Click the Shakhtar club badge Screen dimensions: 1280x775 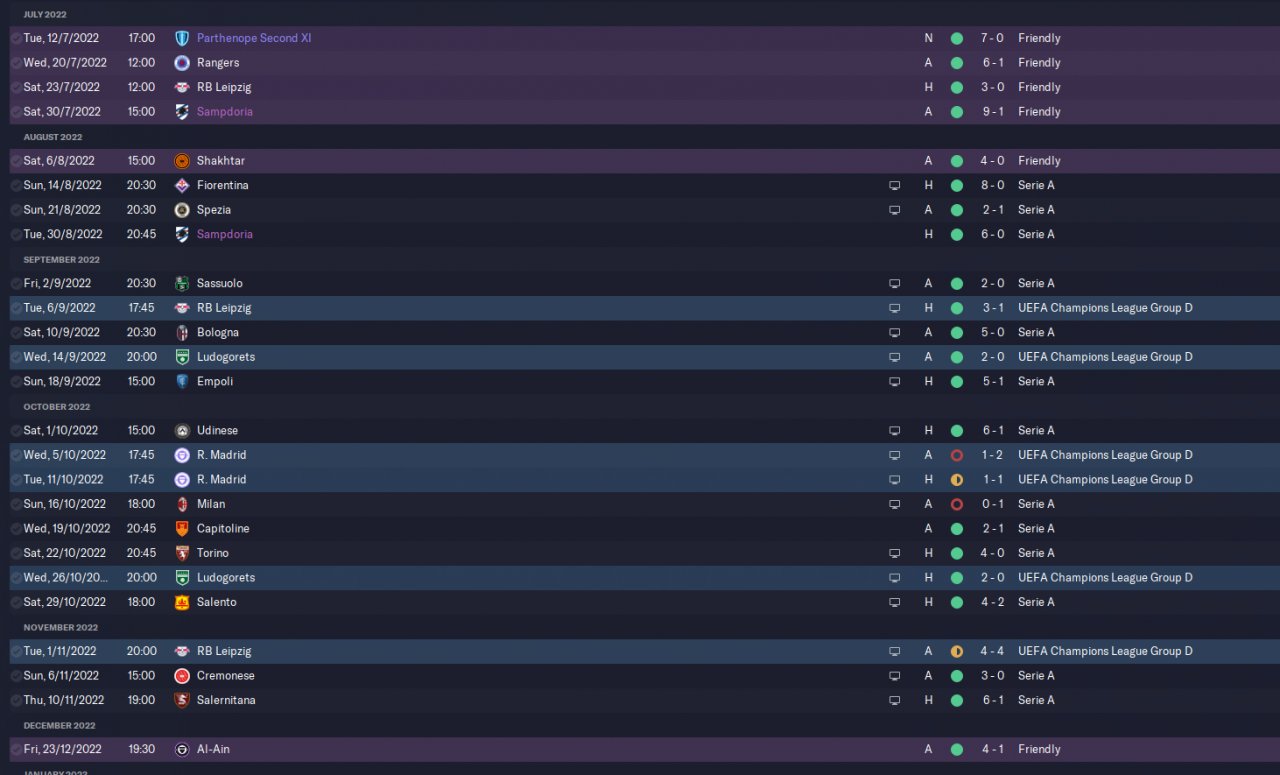tap(182, 161)
